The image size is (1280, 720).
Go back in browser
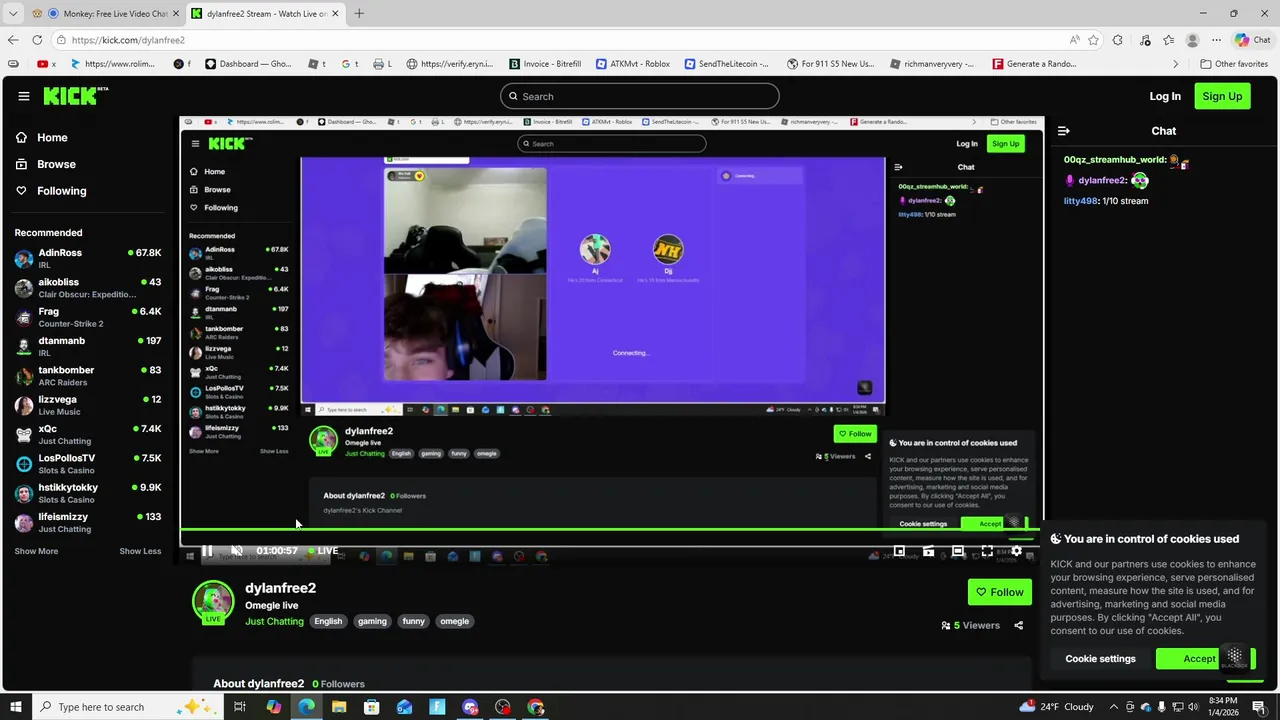click(12, 40)
